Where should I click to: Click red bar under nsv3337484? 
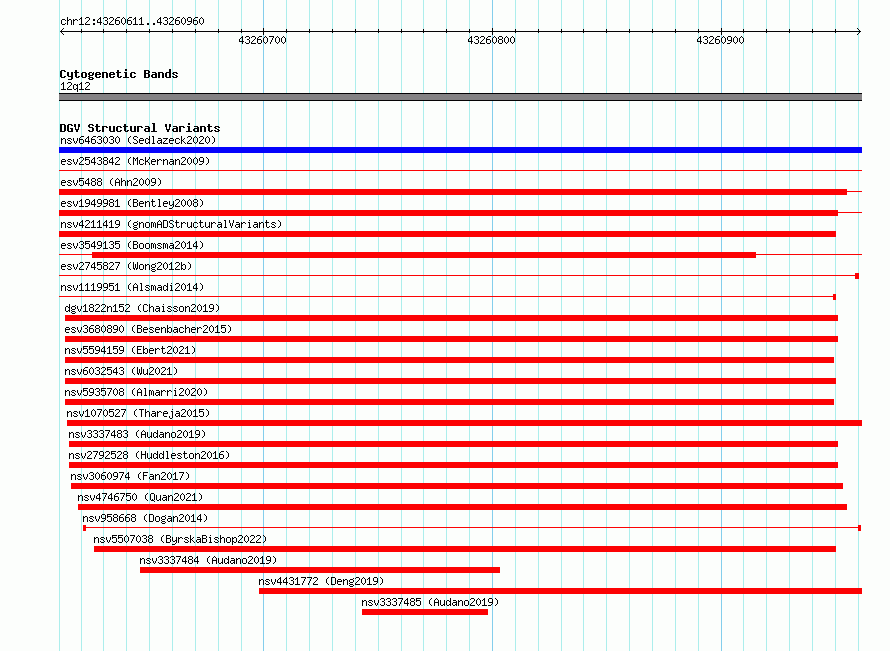coord(320,570)
